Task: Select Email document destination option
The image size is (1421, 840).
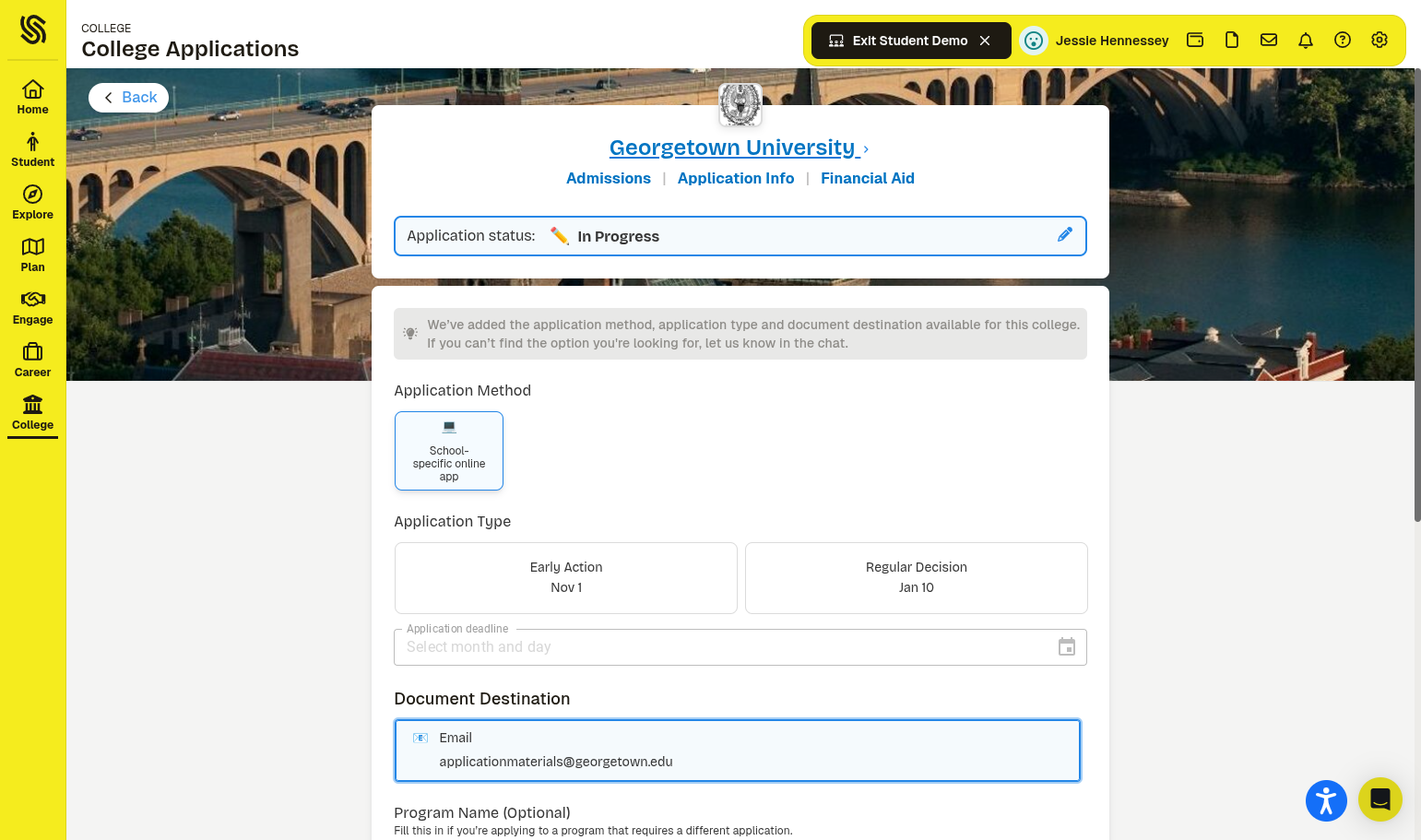Action: [x=738, y=751]
